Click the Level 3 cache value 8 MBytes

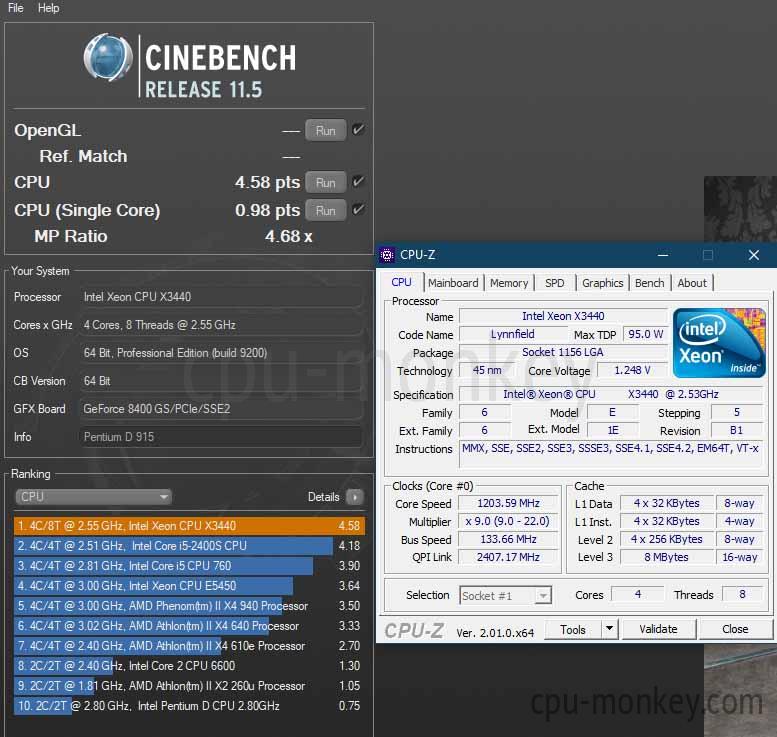666,557
